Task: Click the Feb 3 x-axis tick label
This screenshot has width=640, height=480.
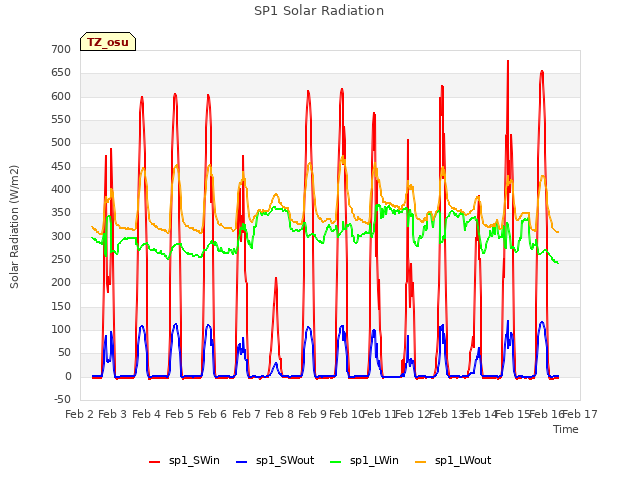Action: click(x=113, y=414)
